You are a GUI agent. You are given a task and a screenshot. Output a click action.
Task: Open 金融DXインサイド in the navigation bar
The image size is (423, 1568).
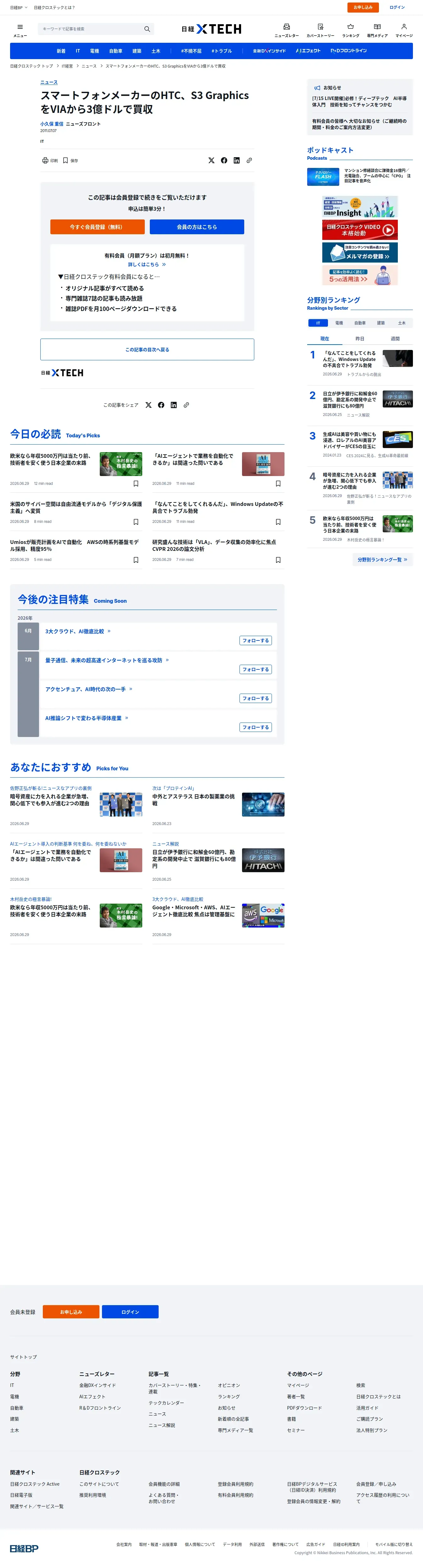pyautogui.click(x=269, y=51)
